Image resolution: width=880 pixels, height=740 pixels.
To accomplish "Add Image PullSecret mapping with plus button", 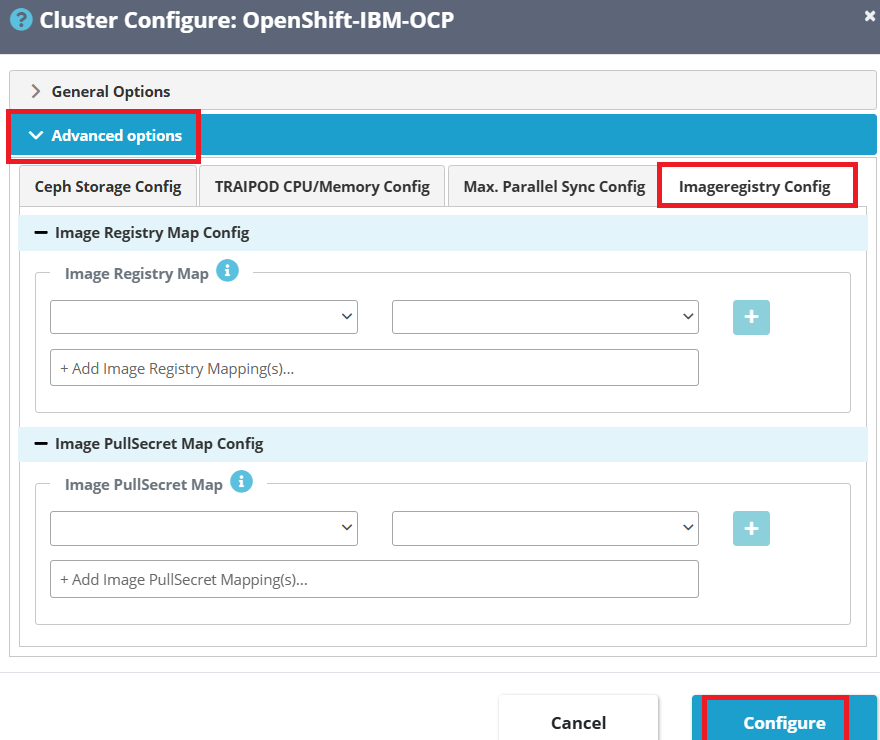I will click(751, 528).
